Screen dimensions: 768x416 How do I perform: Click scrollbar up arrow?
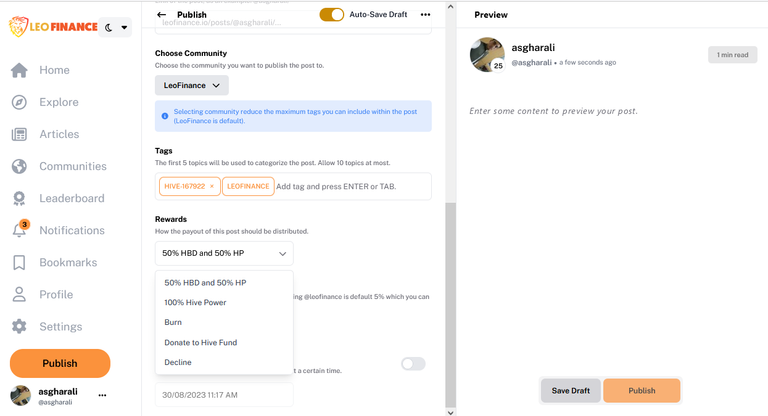[451, 7]
